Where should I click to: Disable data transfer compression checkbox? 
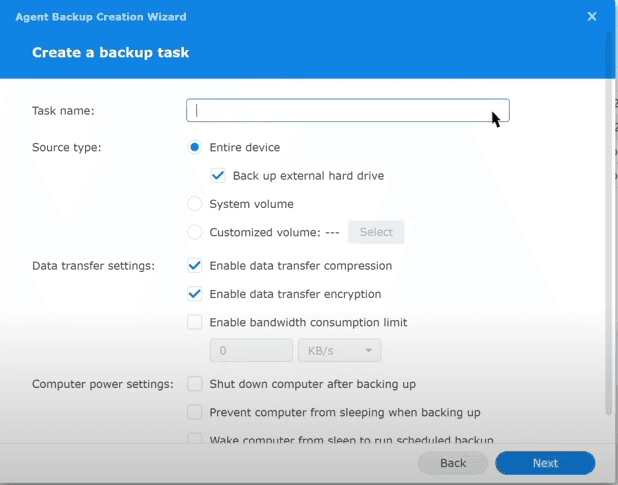195,266
